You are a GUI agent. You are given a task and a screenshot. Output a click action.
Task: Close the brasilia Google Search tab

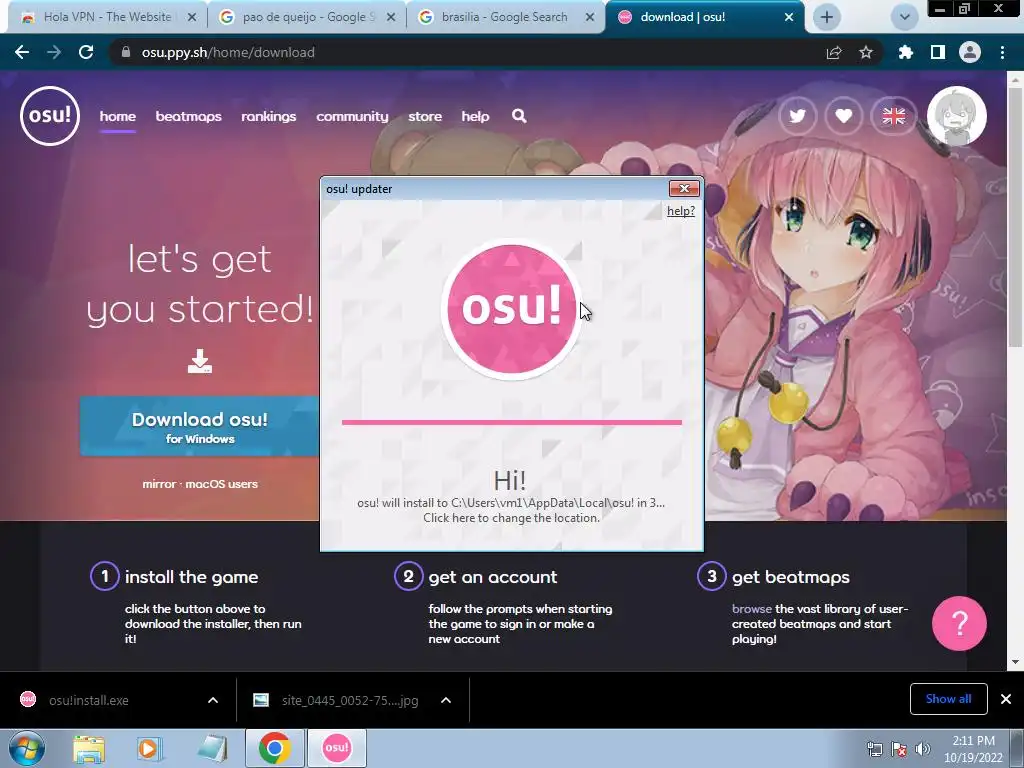[590, 17]
